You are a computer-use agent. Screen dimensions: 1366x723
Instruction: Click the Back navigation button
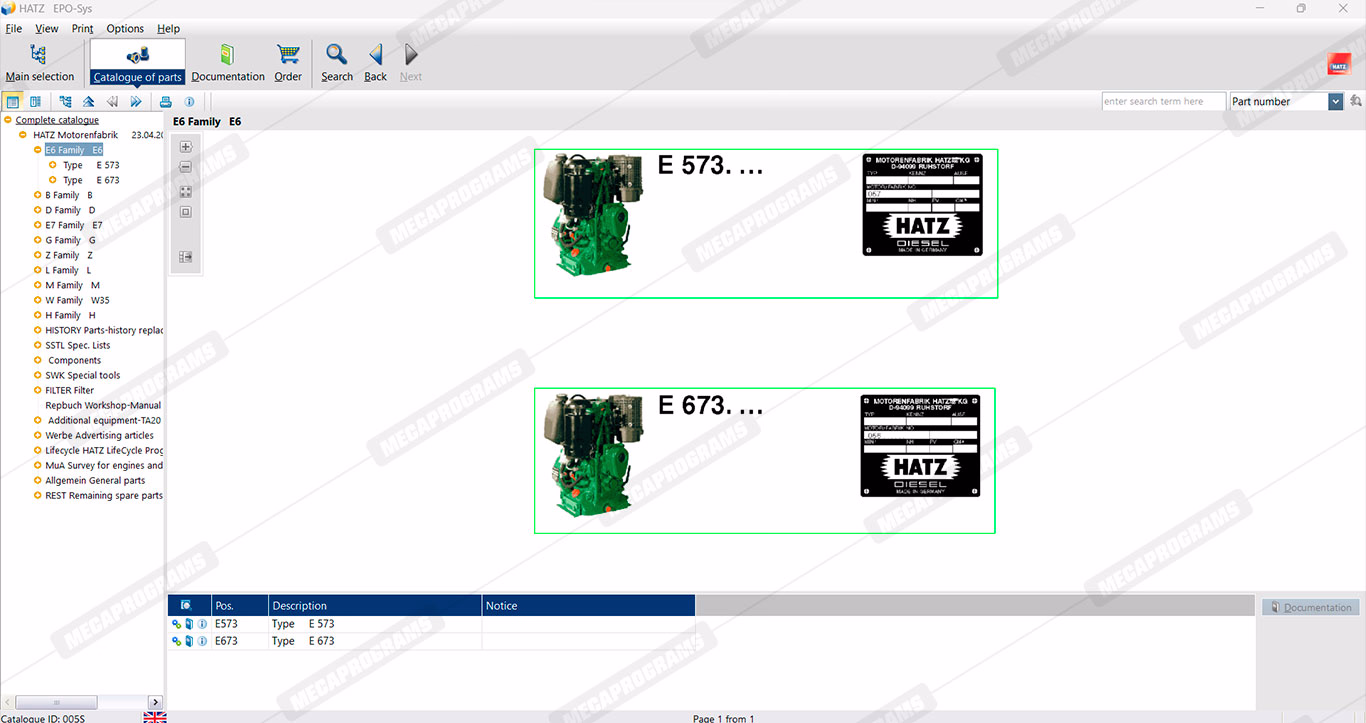[375, 62]
